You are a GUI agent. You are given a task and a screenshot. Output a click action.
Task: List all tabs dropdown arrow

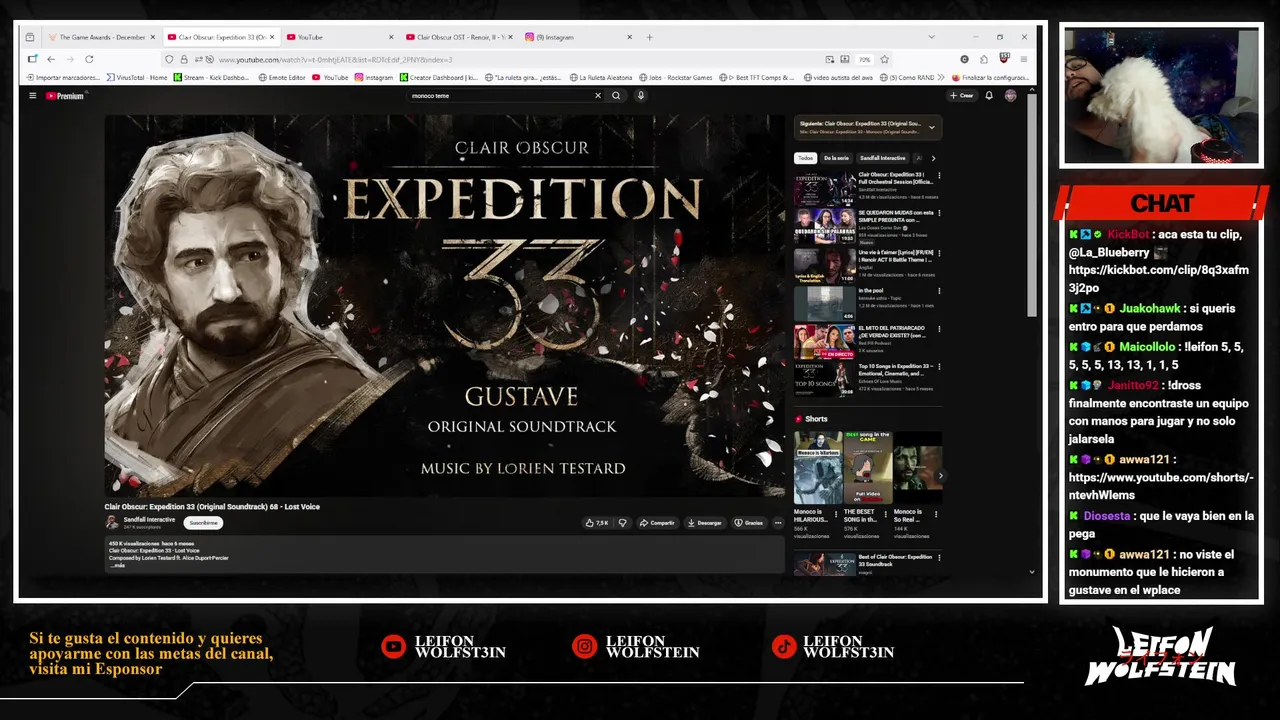click(x=932, y=37)
